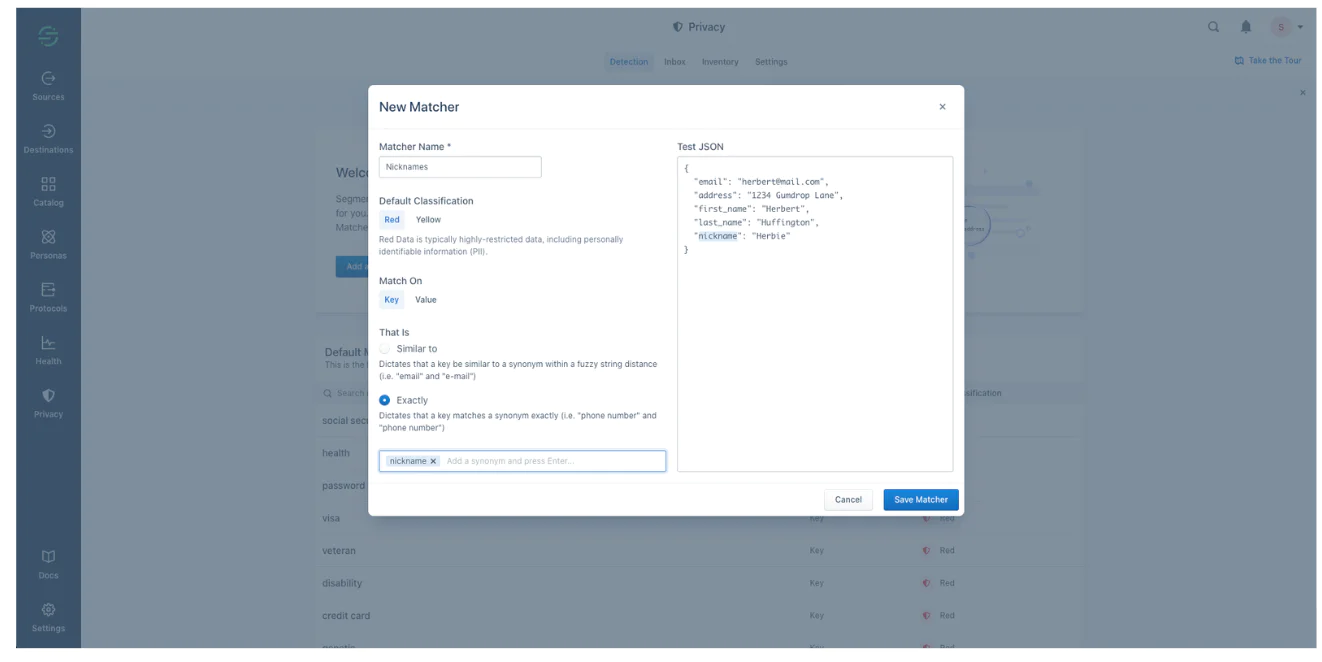The image size is (1322, 662).
Task: Click Take the Tour link
Action: pyautogui.click(x=1268, y=59)
